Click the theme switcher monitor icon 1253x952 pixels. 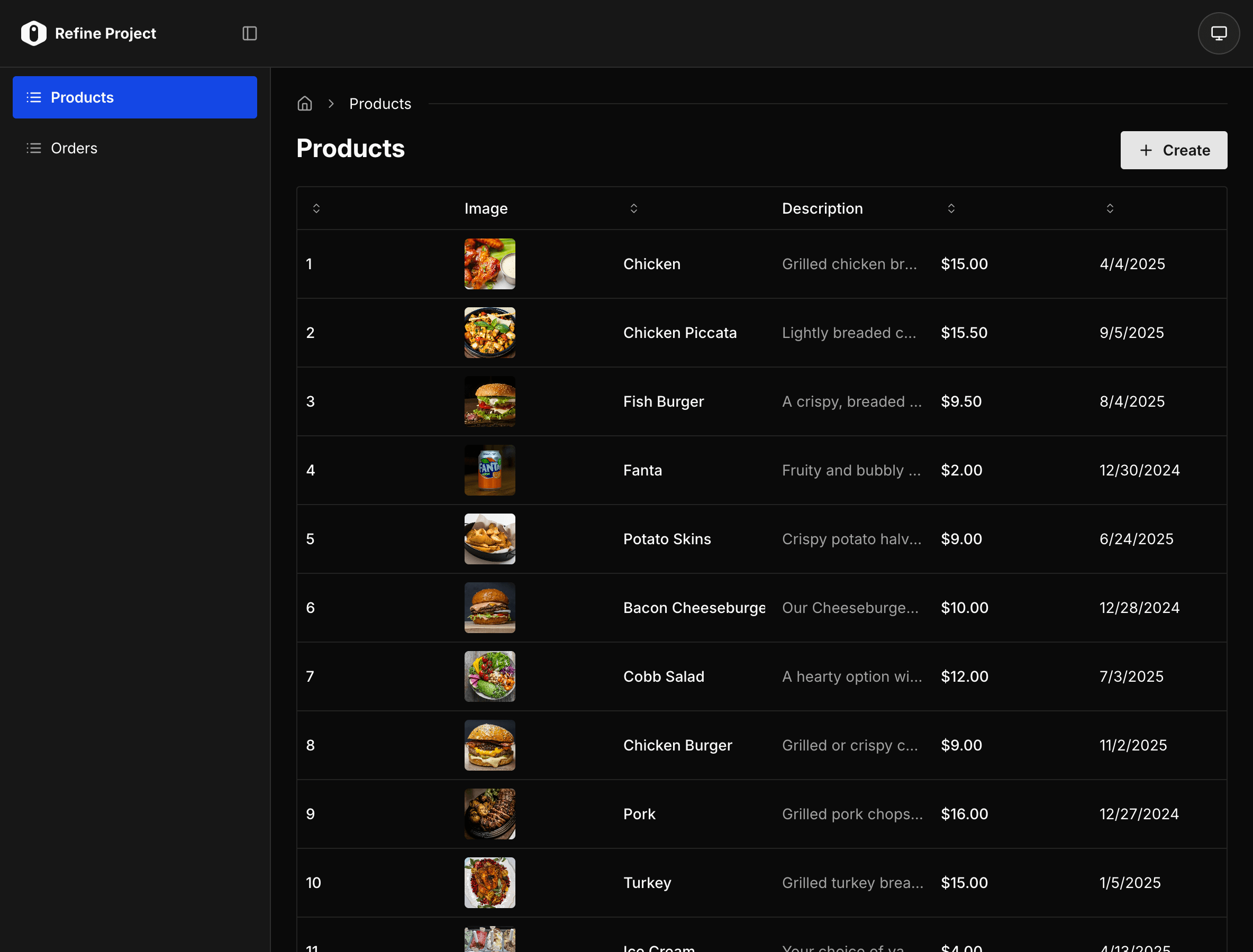click(x=1218, y=33)
